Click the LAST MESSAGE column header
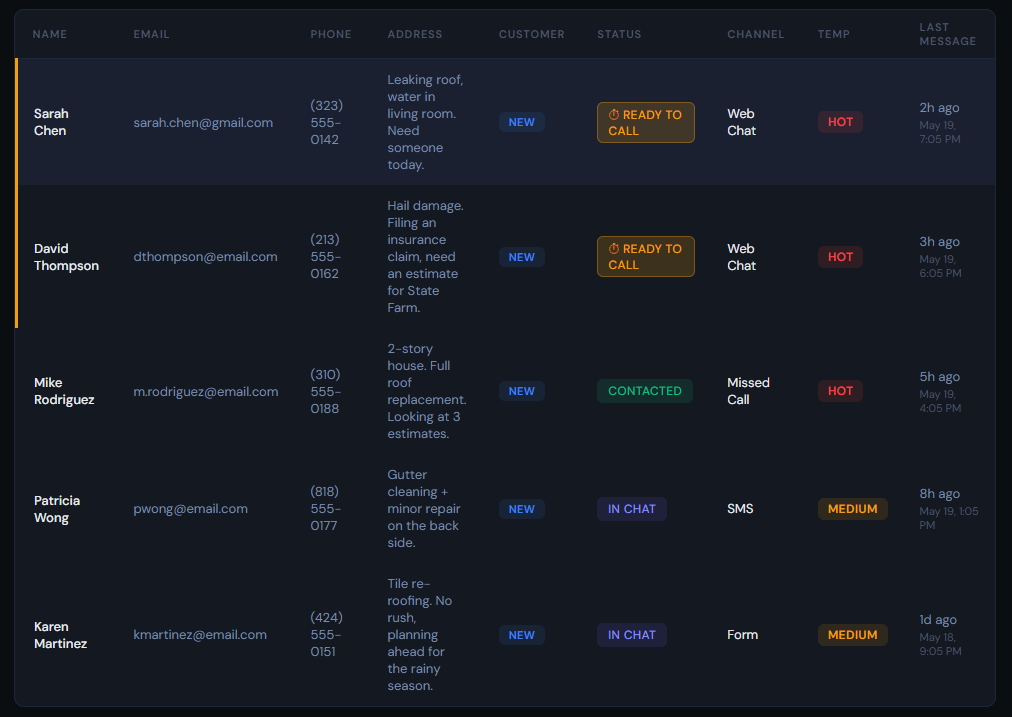Screen dimensions: 1012x717 click(x=947, y=34)
